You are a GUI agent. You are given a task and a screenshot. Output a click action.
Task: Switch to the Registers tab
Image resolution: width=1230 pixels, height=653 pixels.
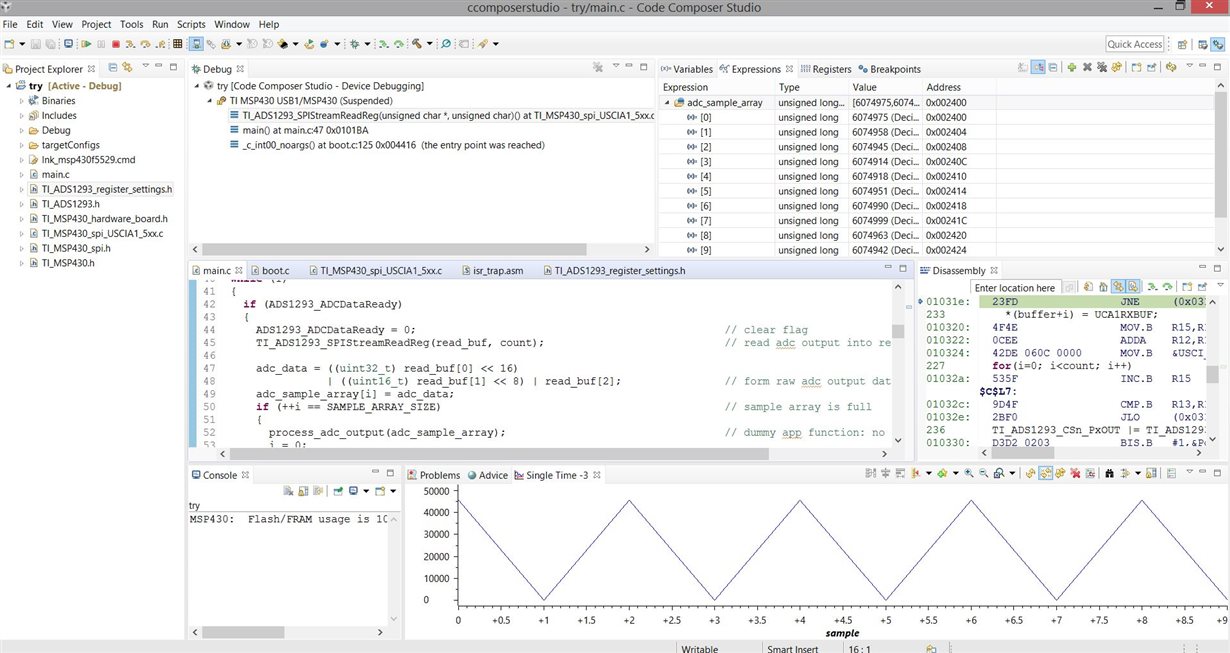(825, 69)
